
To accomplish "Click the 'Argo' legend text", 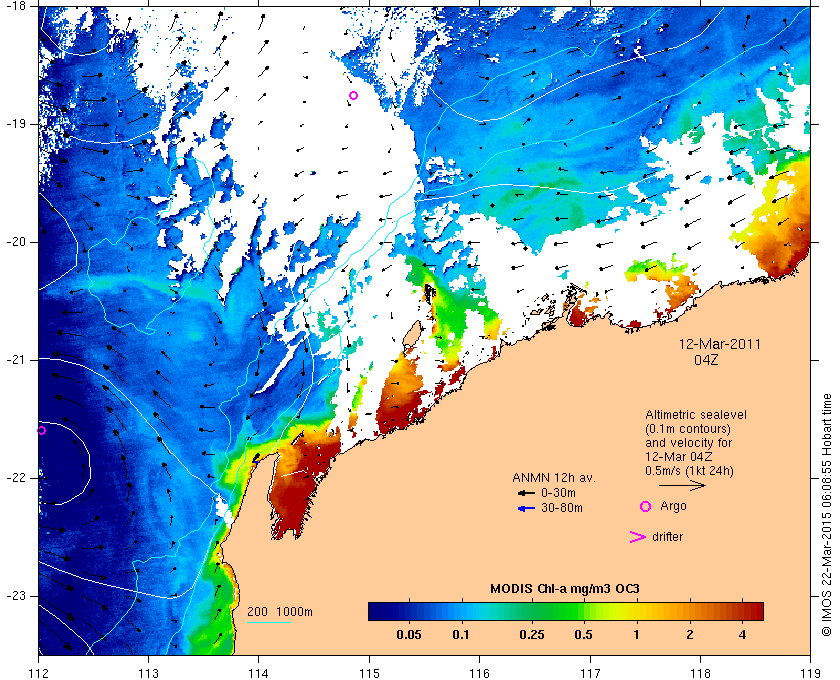I will (673, 506).
